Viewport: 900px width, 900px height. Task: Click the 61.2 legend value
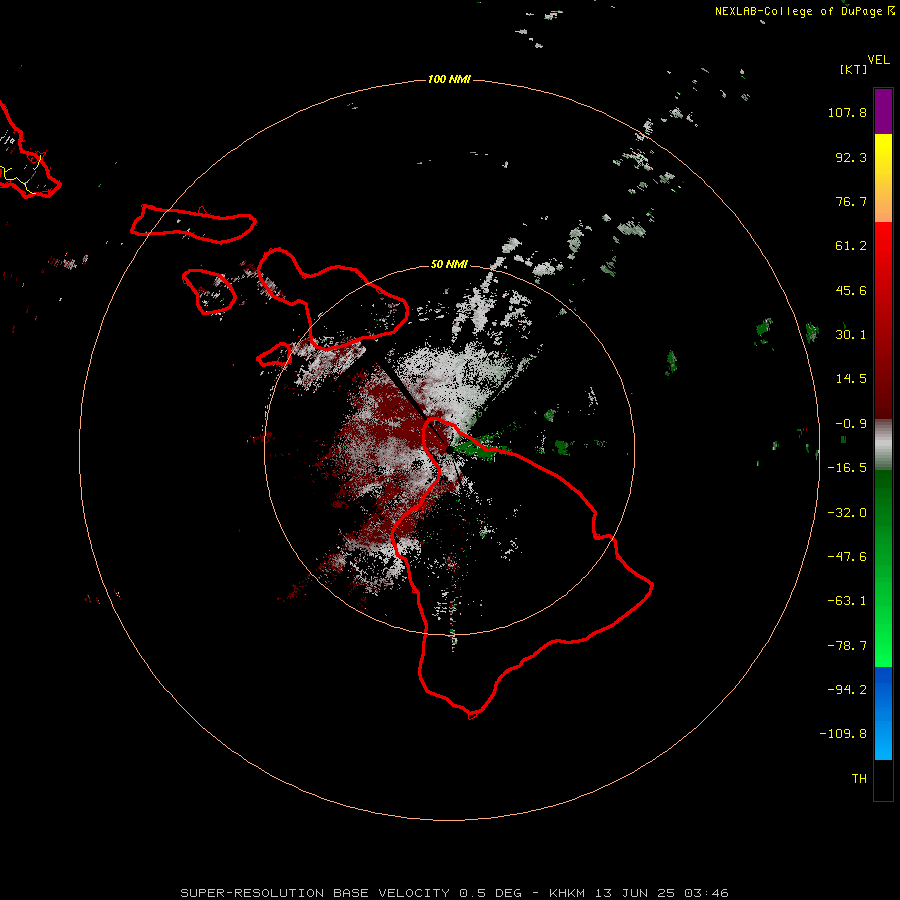851,246
